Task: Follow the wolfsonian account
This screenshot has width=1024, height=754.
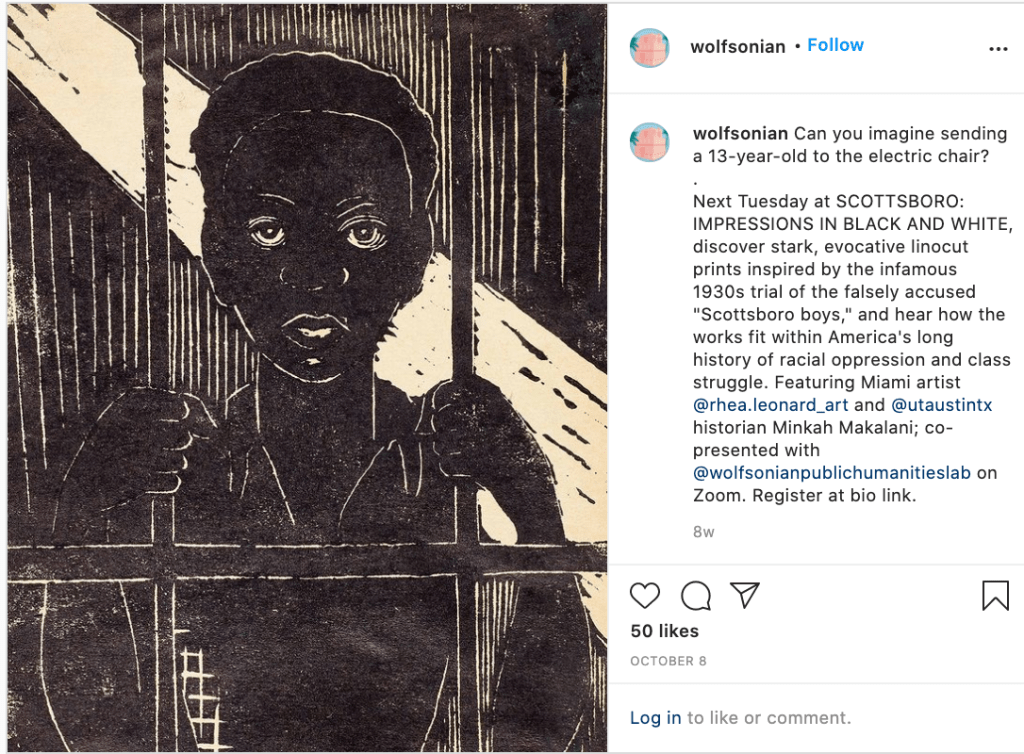Action: (x=835, y=45)
